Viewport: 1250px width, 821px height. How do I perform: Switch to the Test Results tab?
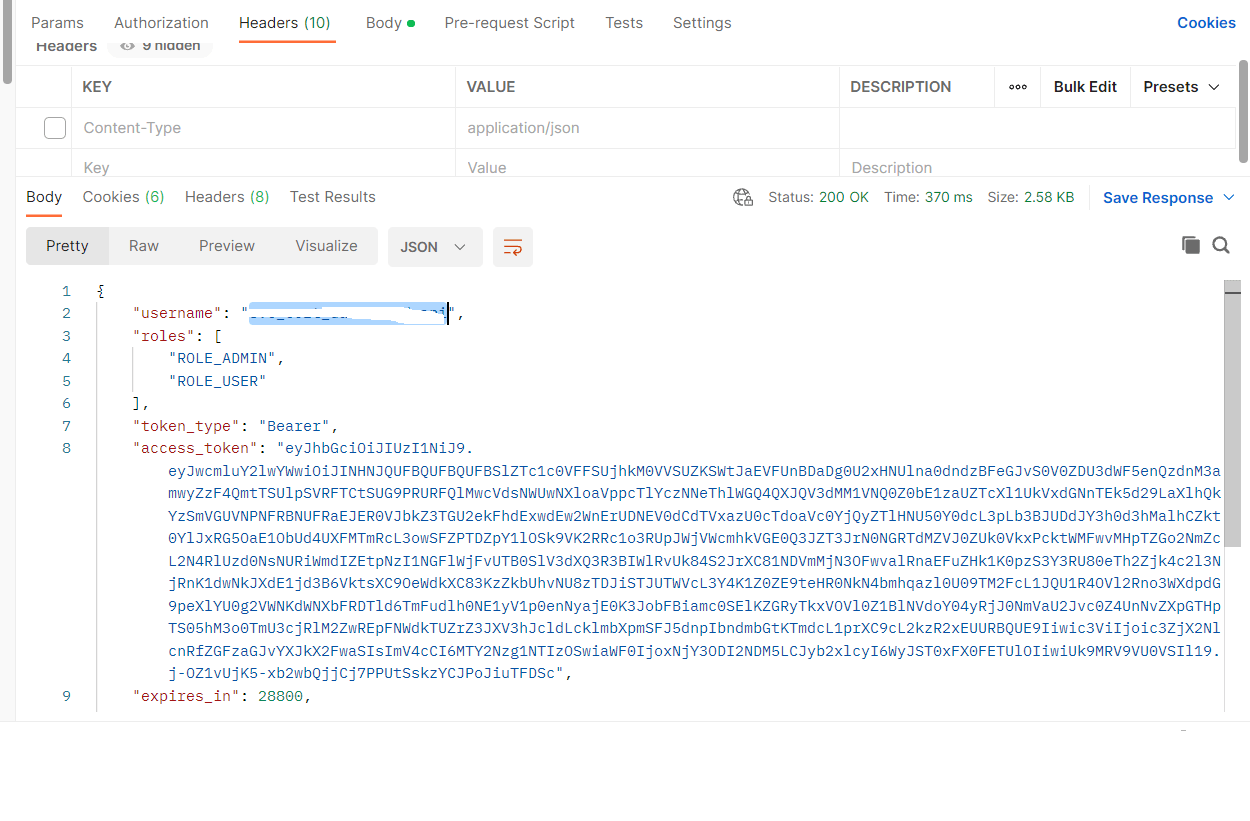click(x=332, y=197)
